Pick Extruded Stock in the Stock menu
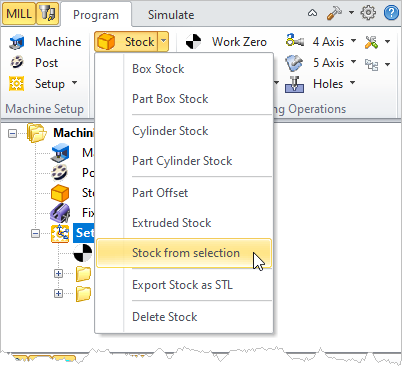The image size is (402, 374). coord(184,223)
